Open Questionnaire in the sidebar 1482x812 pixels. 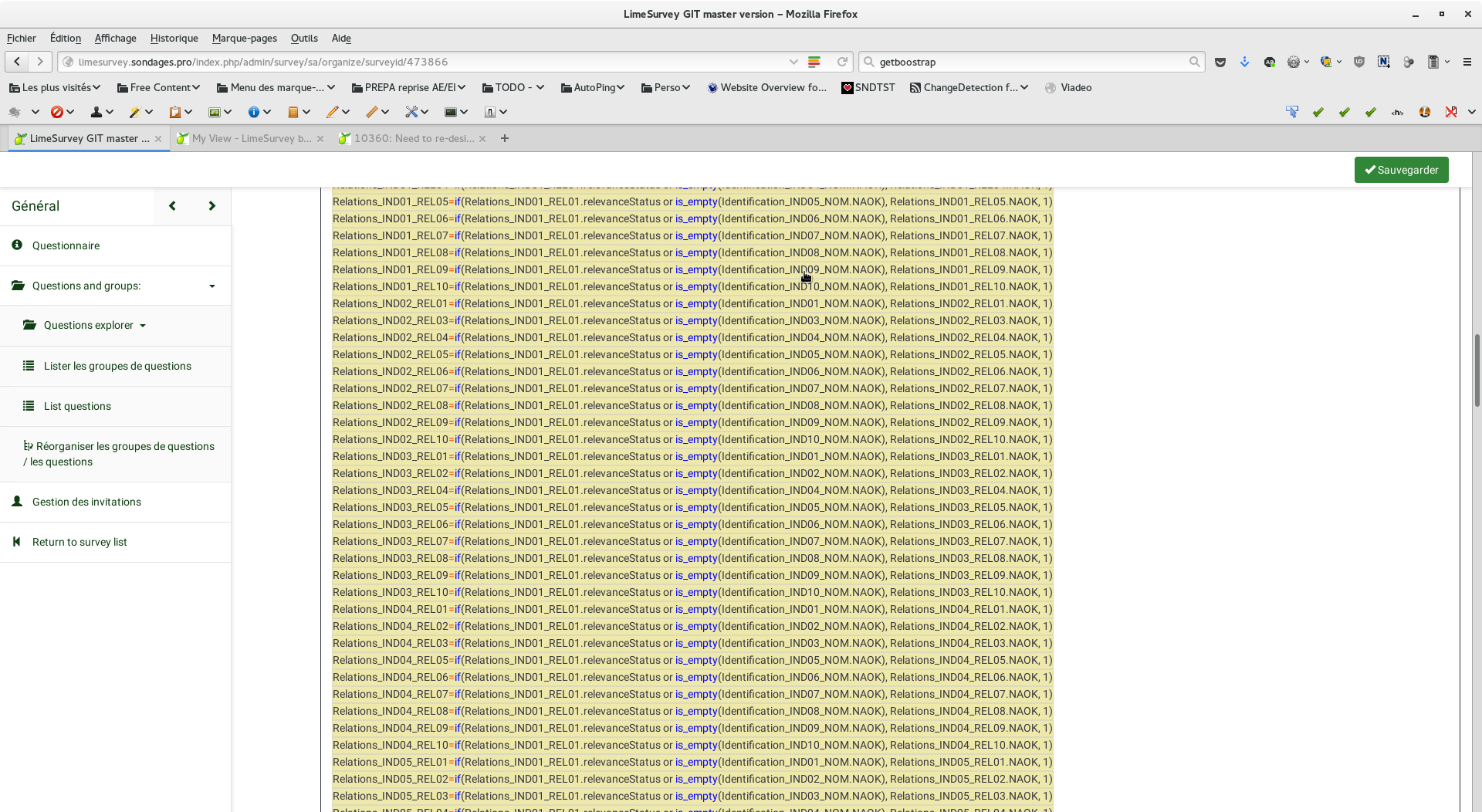66,245
